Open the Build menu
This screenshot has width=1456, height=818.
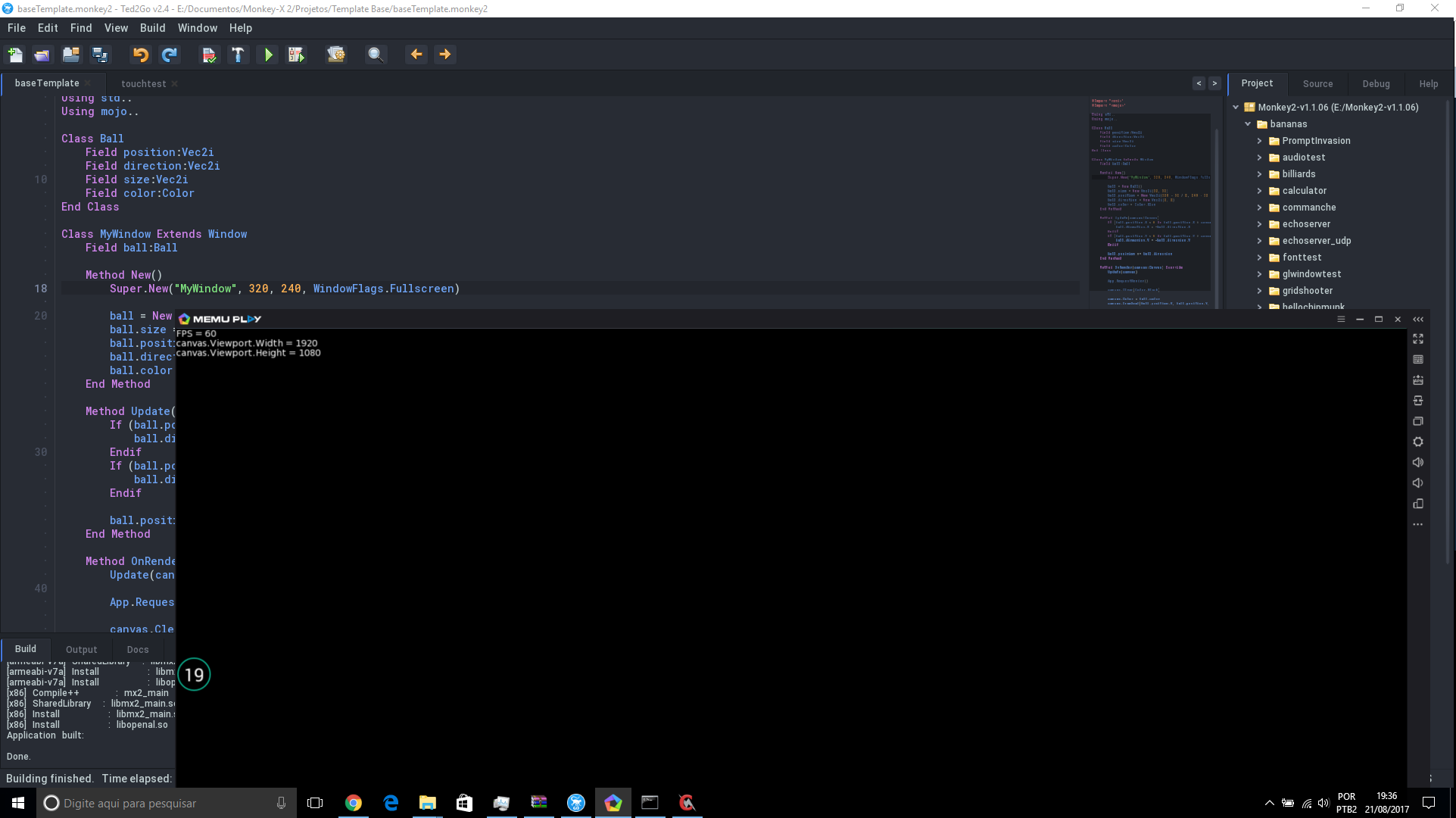[152, 28]
